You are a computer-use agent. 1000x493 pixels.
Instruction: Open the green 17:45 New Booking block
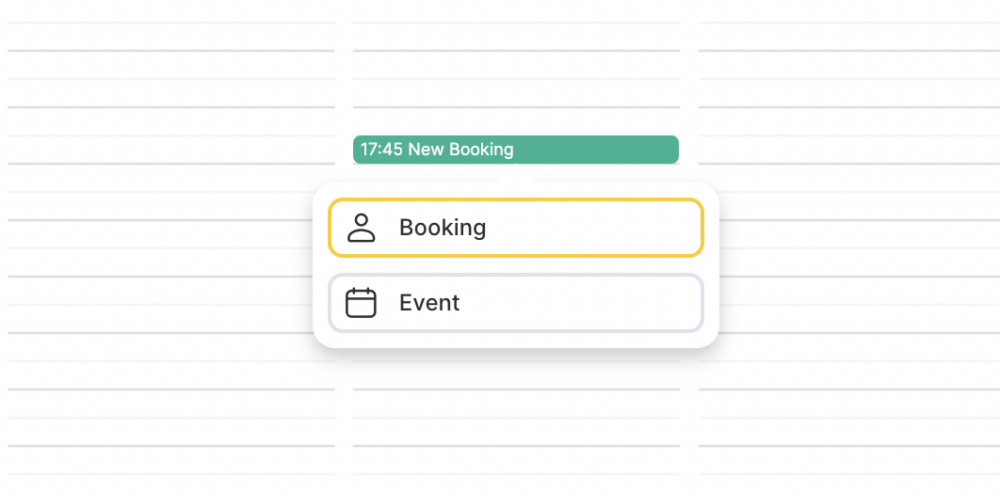tap(516, 149)
